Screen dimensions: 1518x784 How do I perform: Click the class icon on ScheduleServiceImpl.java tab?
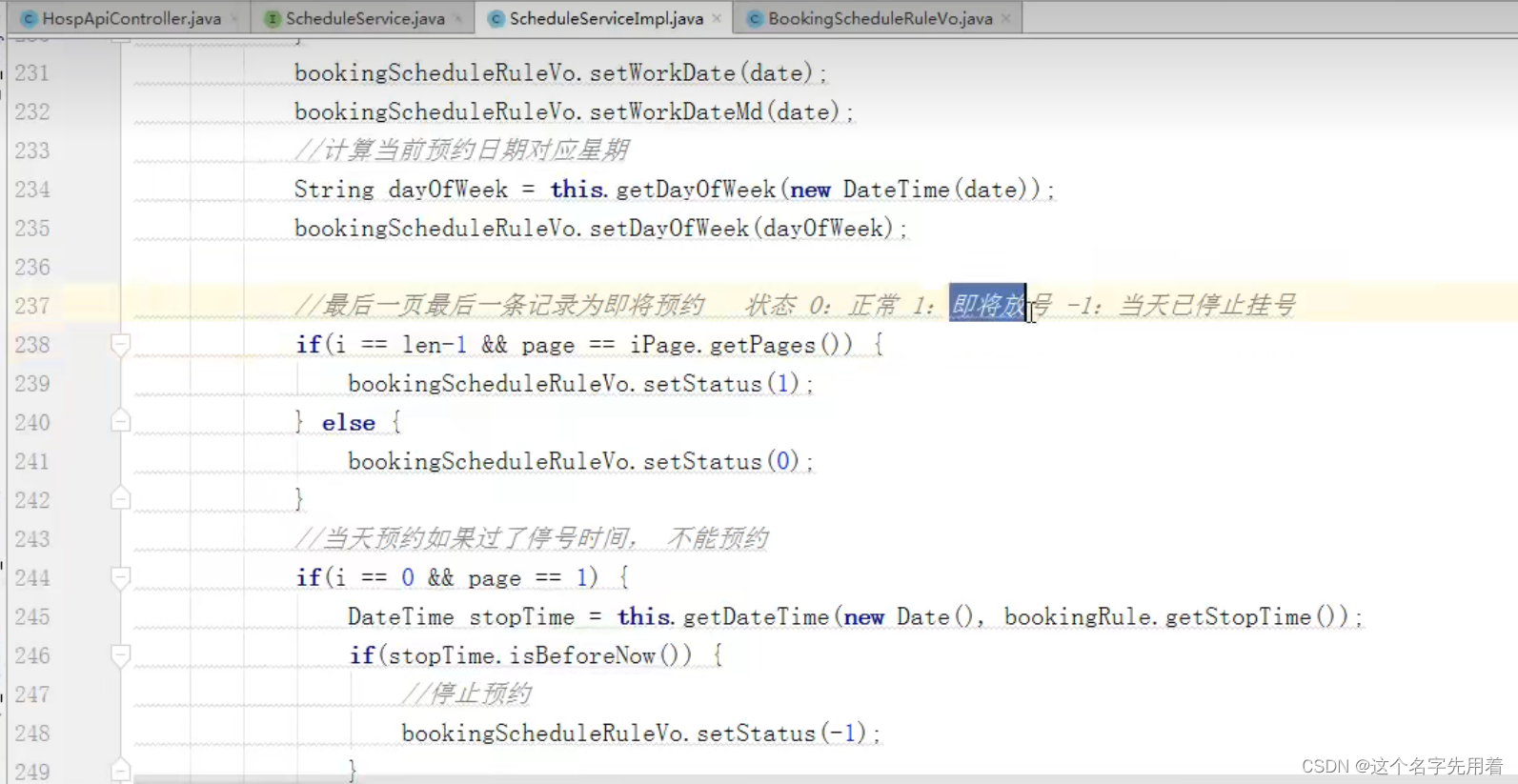(x=496, y=19)
